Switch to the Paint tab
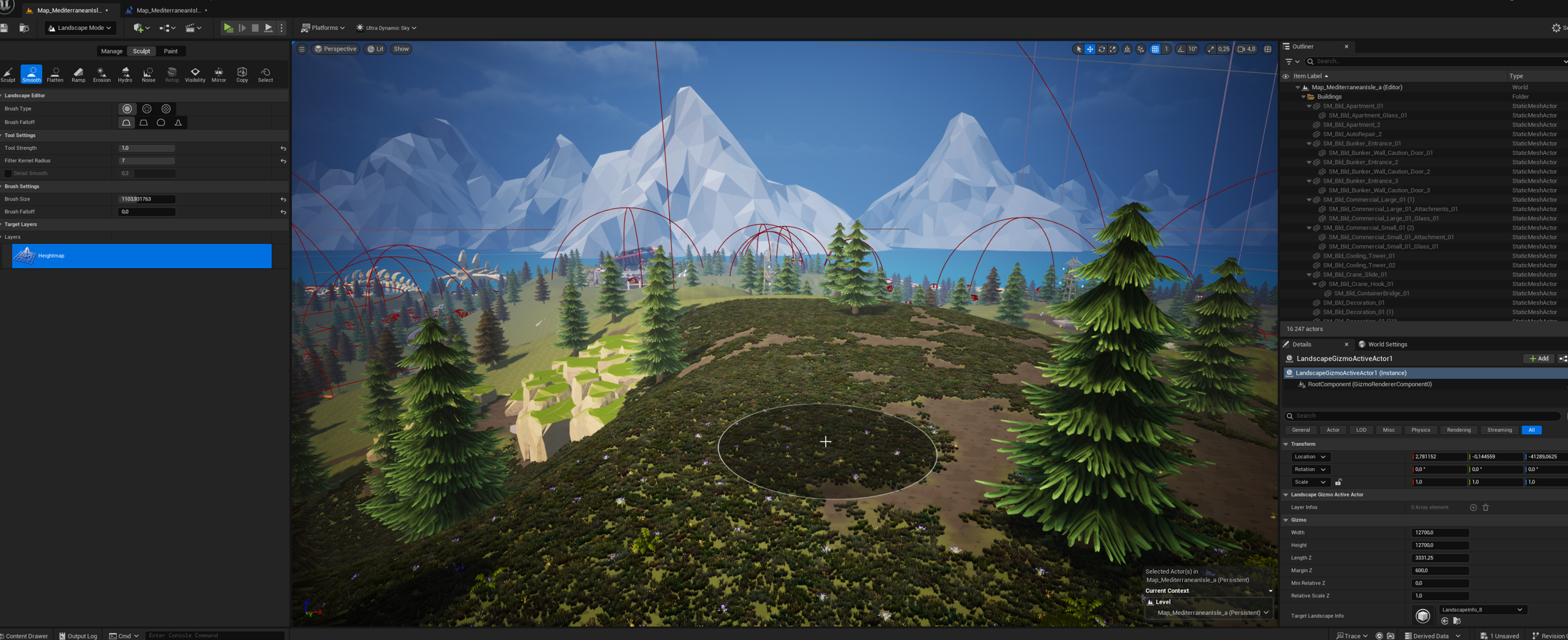 point(170,51)
